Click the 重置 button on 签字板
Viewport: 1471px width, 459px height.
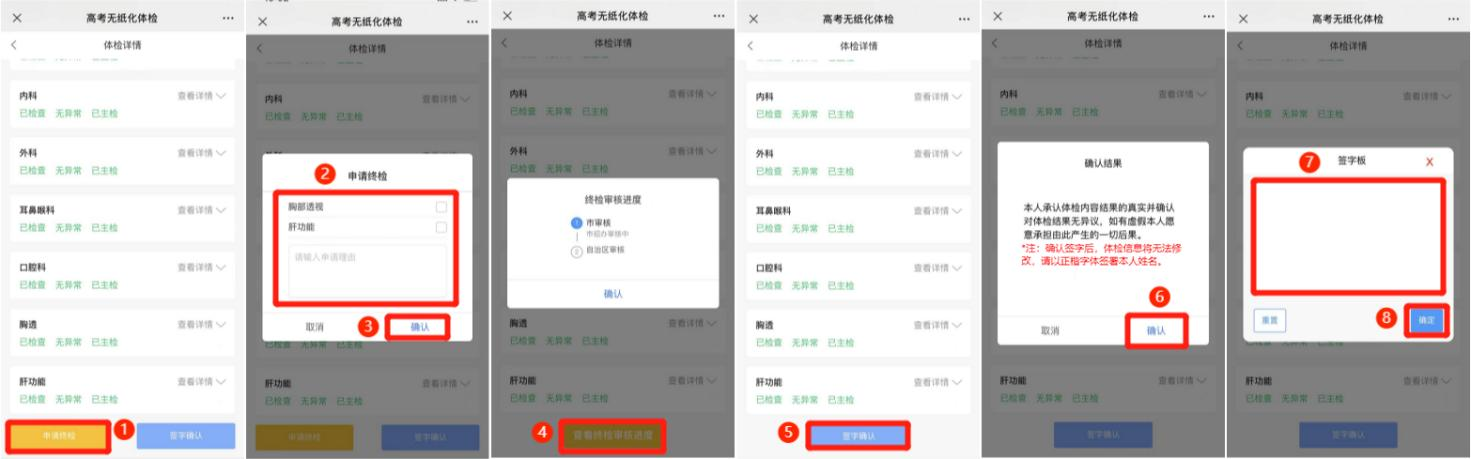(1269, 320)
